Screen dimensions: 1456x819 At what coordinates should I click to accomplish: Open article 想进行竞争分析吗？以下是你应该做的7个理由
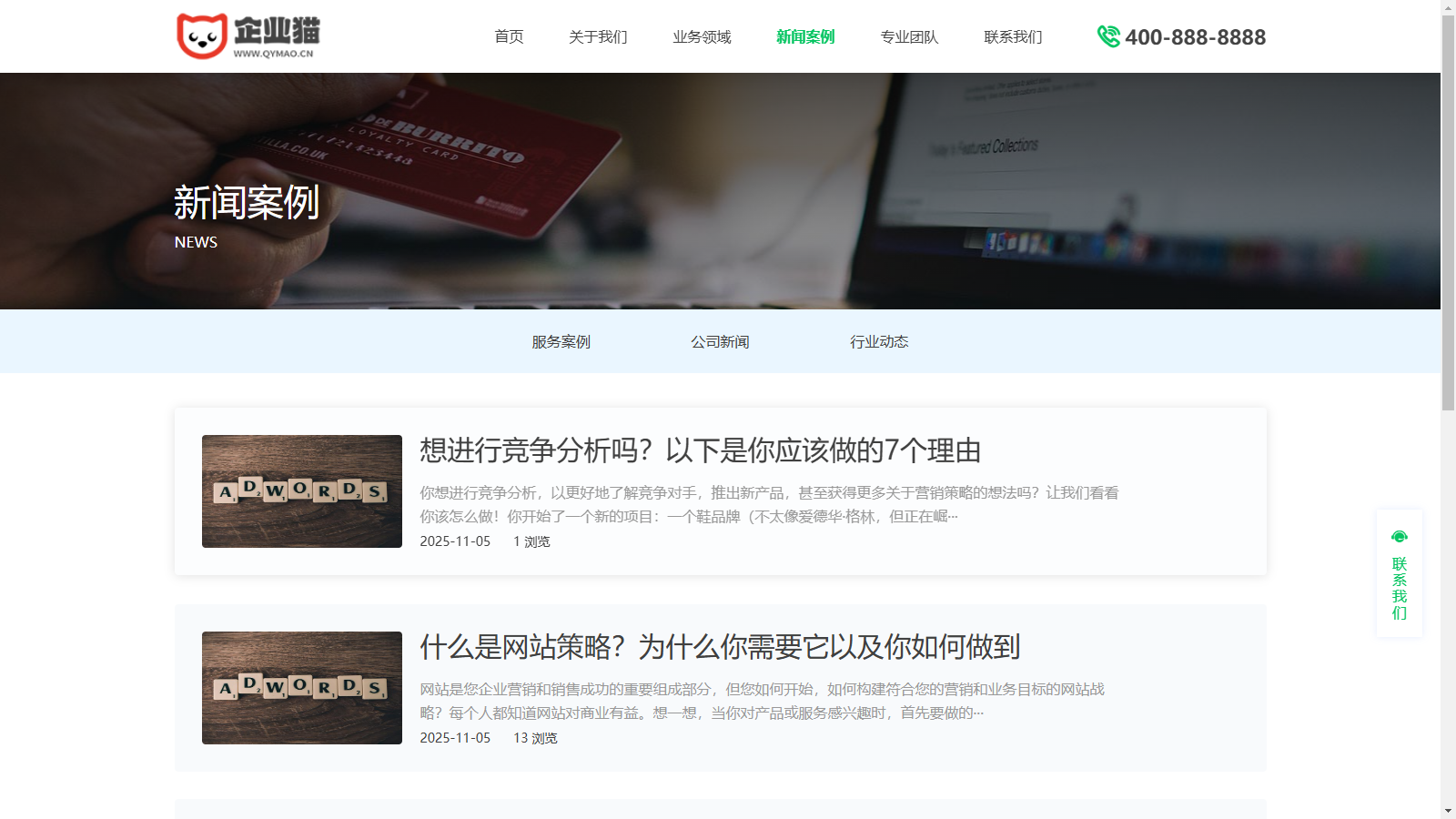(701, 450)
